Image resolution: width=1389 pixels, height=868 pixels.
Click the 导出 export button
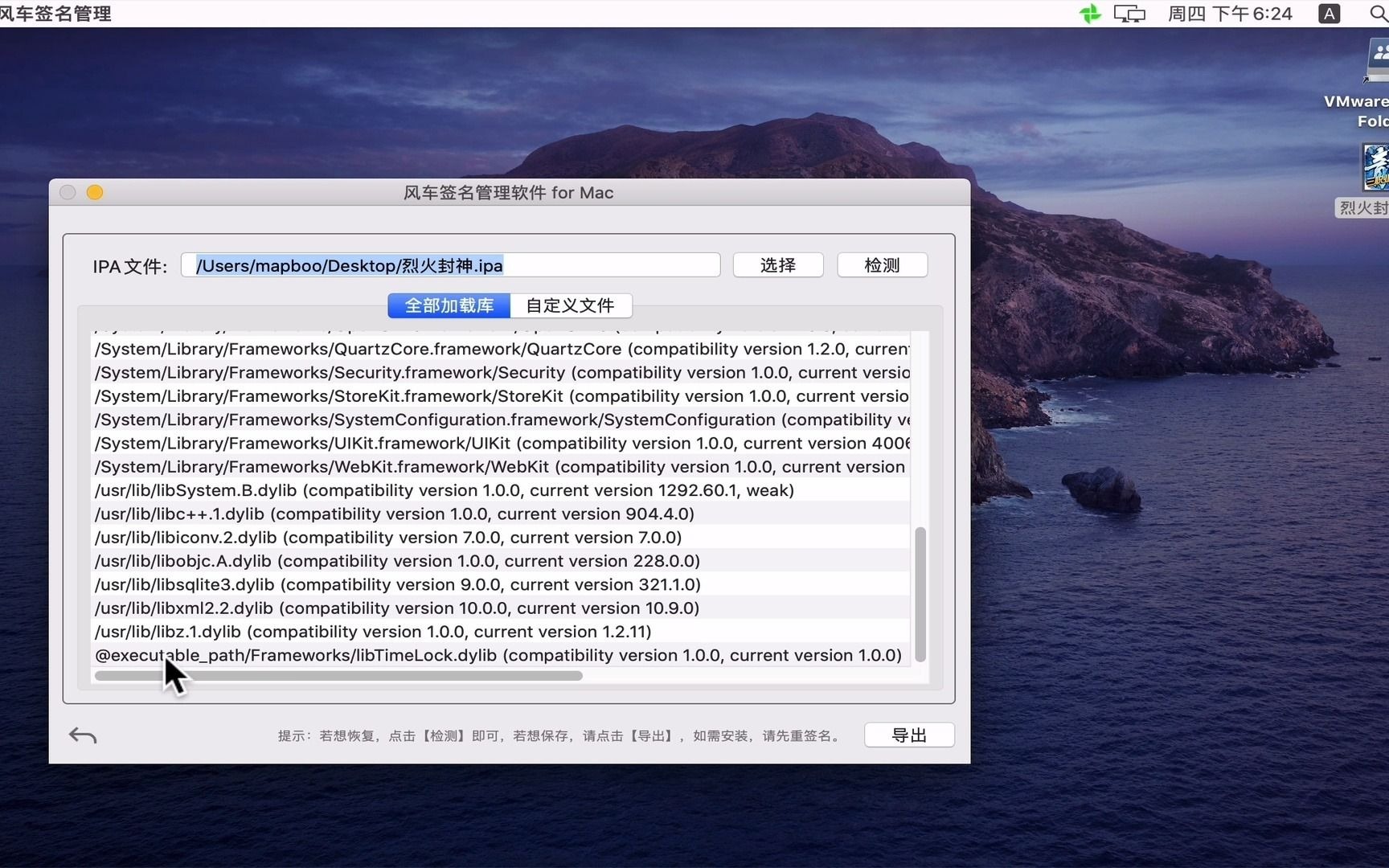(x=909, y=735)
